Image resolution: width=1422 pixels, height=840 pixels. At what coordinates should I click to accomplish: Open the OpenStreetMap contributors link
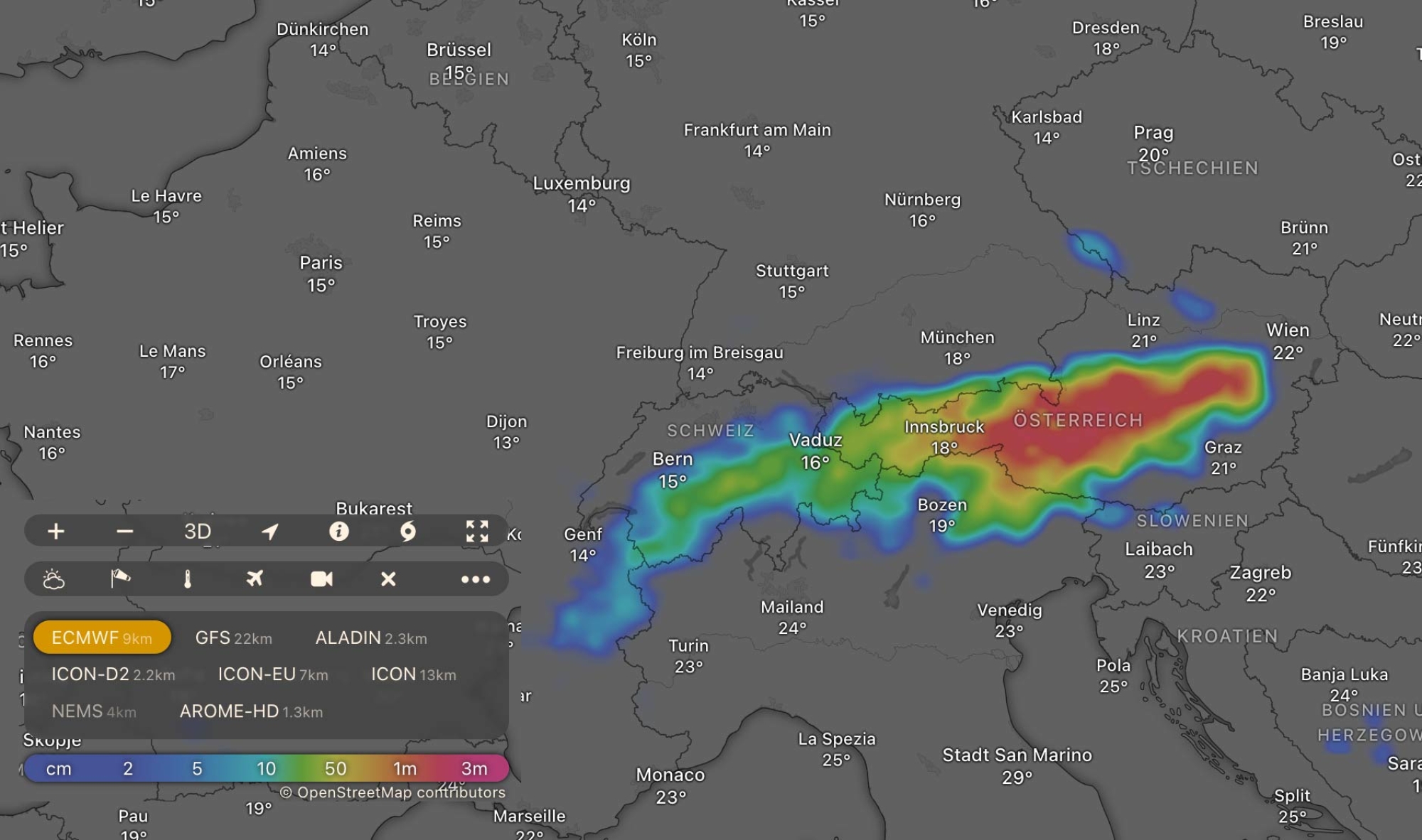(392, 792)
